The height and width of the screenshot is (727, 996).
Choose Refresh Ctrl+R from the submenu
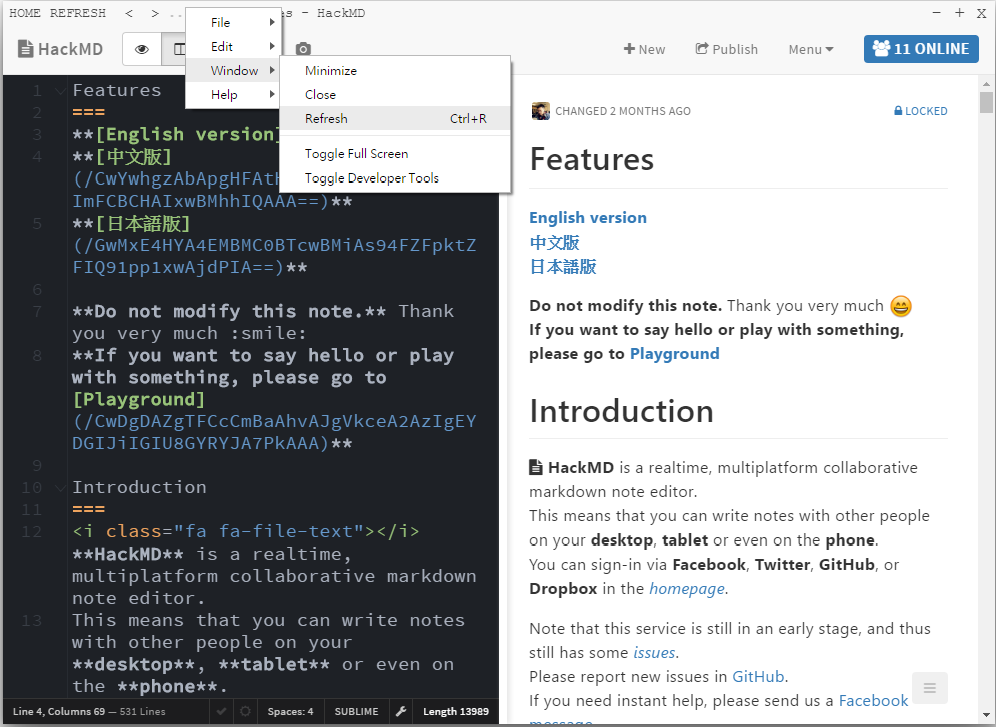(x=395, y=118)
